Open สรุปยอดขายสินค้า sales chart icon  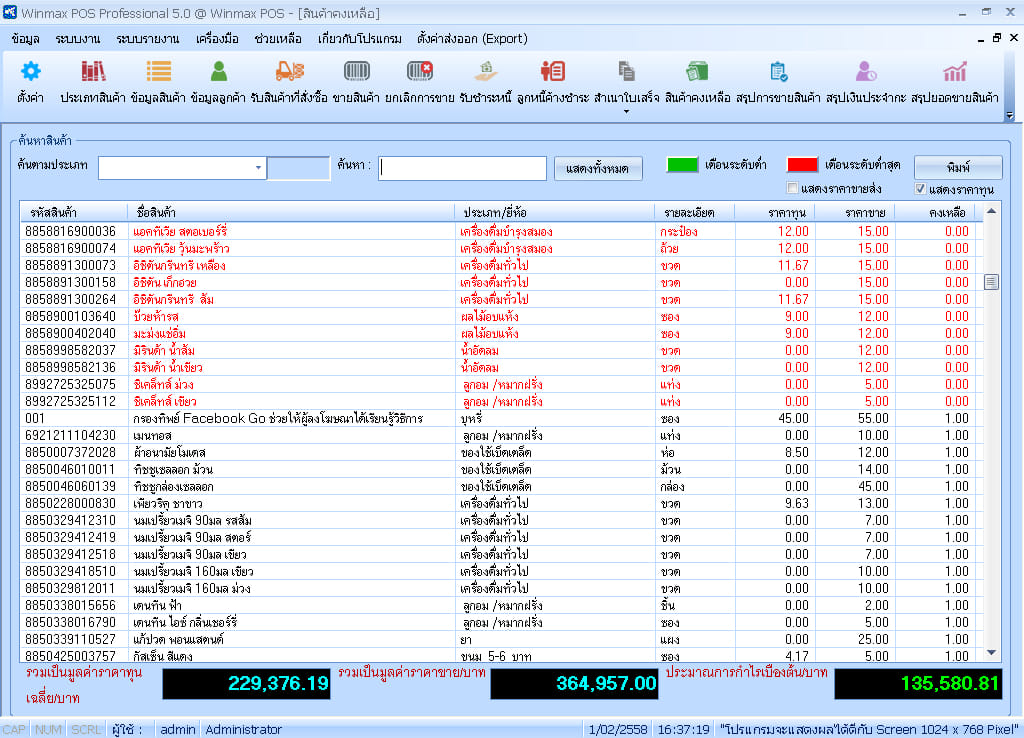coord(954,71)
